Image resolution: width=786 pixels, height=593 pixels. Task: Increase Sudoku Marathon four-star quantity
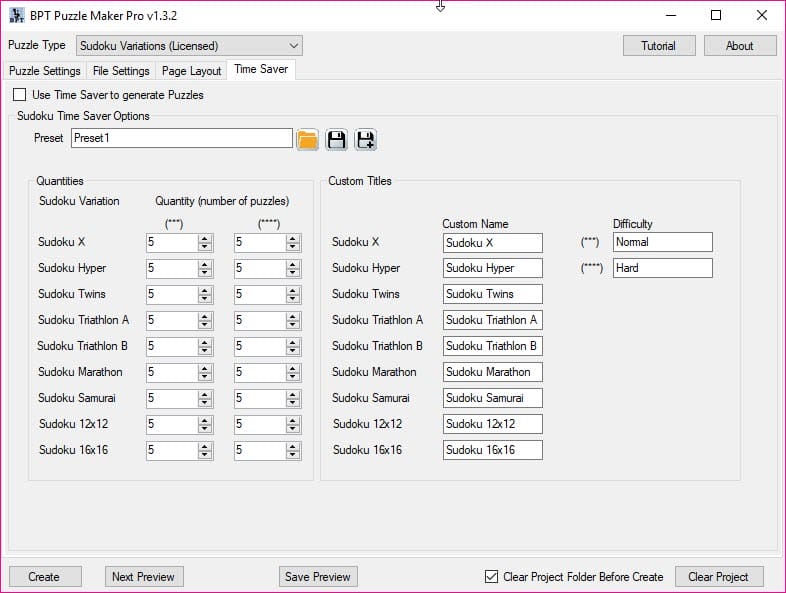pyautogui.click(x=293, y=369)
